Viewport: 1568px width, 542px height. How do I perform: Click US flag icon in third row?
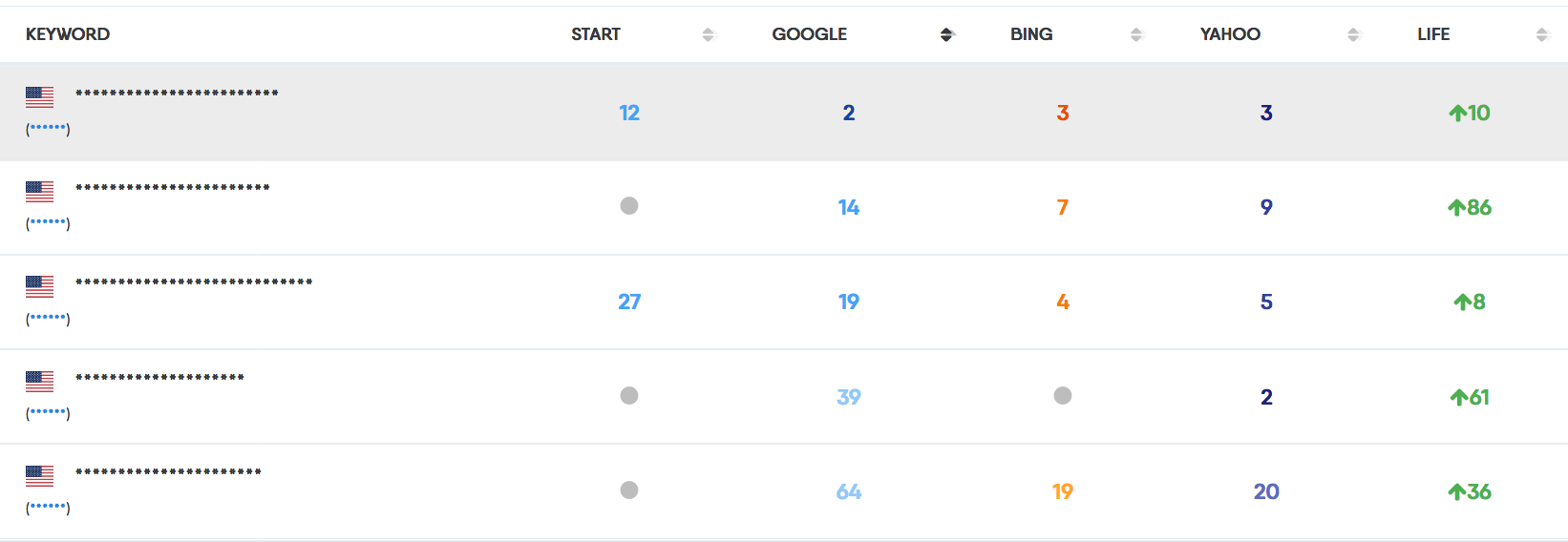coord(40,285)
